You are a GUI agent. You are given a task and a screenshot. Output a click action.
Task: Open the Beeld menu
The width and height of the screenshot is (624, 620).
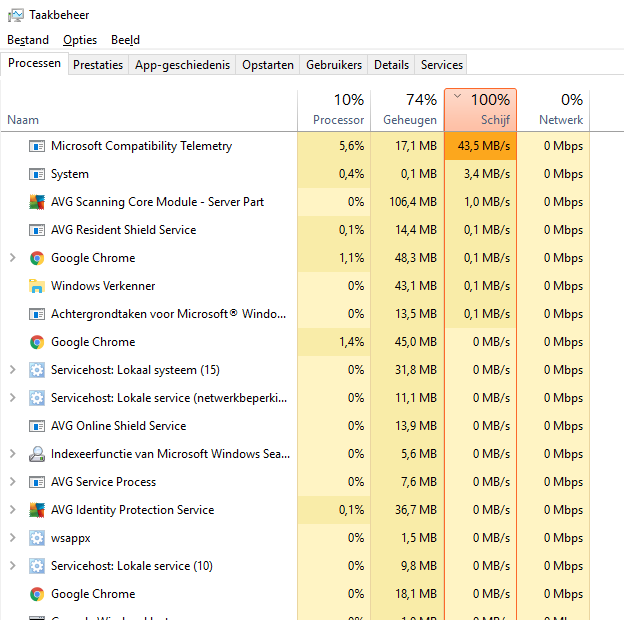[x=125, y=40]
